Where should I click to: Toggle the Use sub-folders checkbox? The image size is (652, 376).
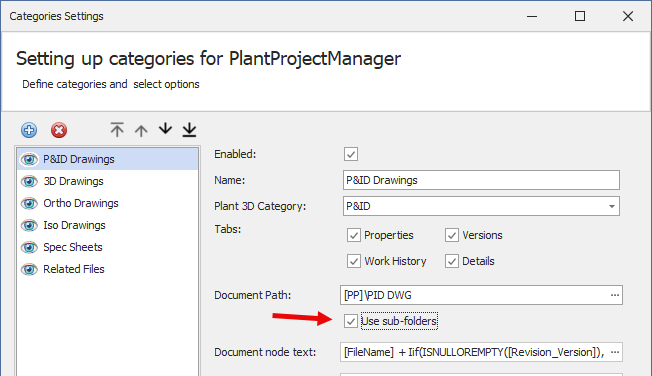(351, 321)
